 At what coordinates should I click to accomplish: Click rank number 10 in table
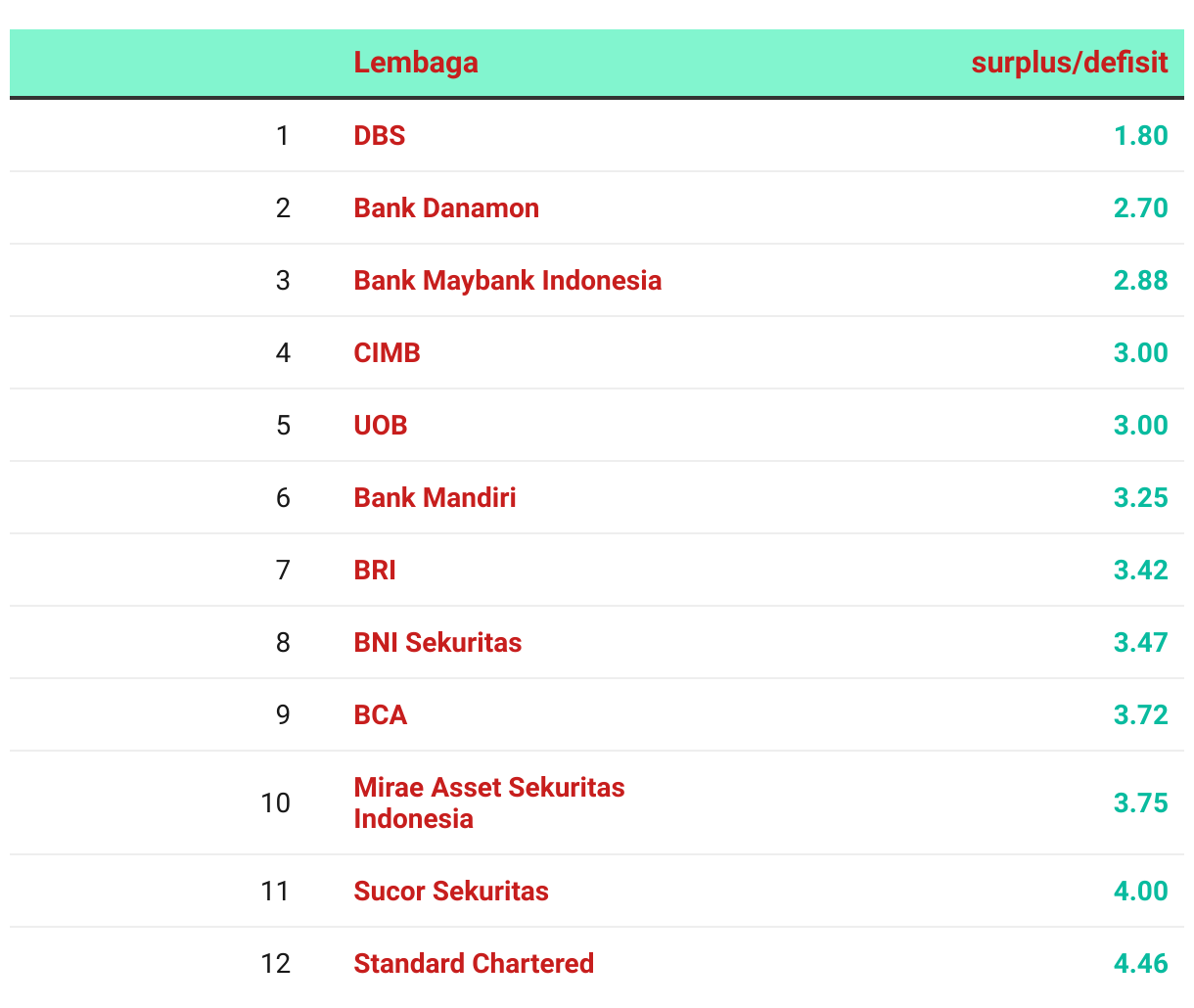point(276,802)
